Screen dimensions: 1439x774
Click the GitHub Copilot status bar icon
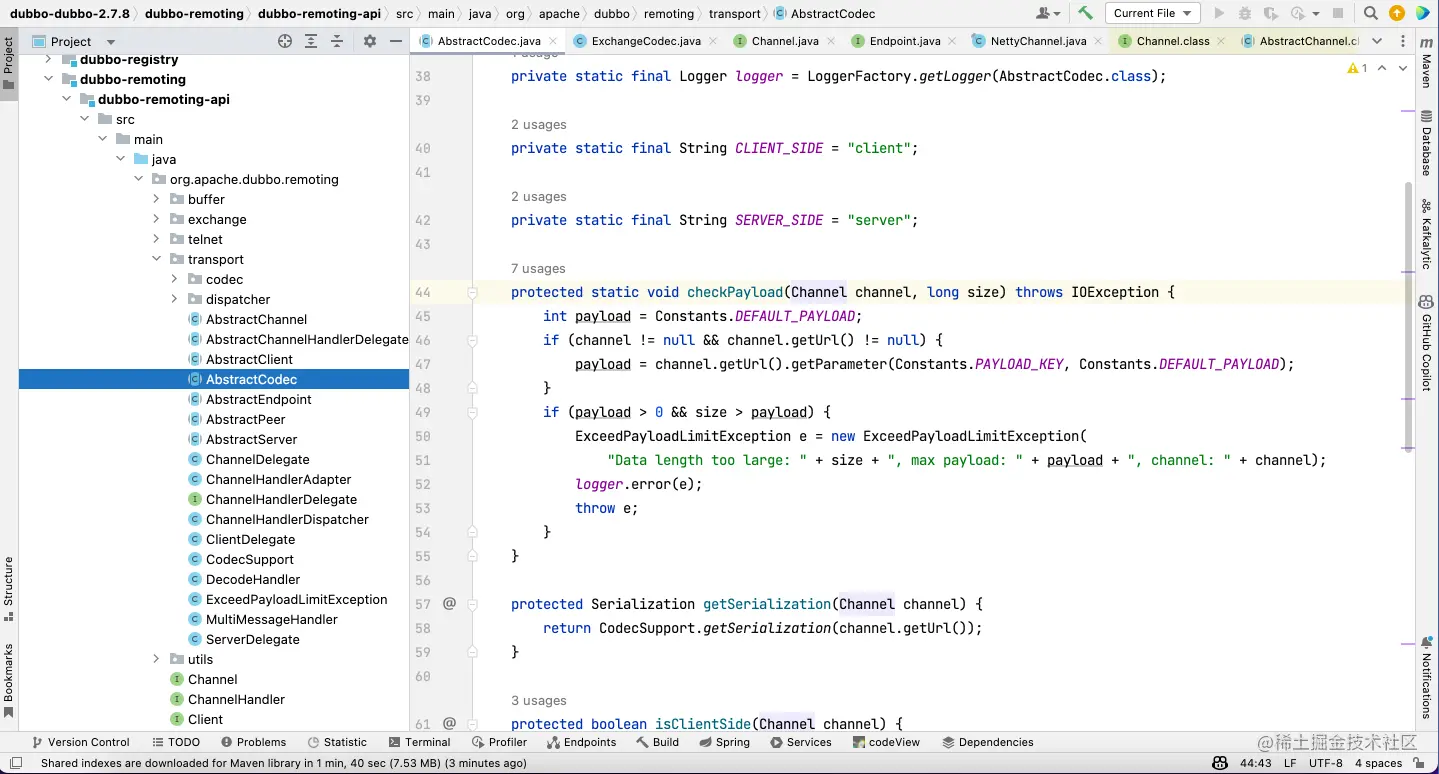[x=1220, y=763]
